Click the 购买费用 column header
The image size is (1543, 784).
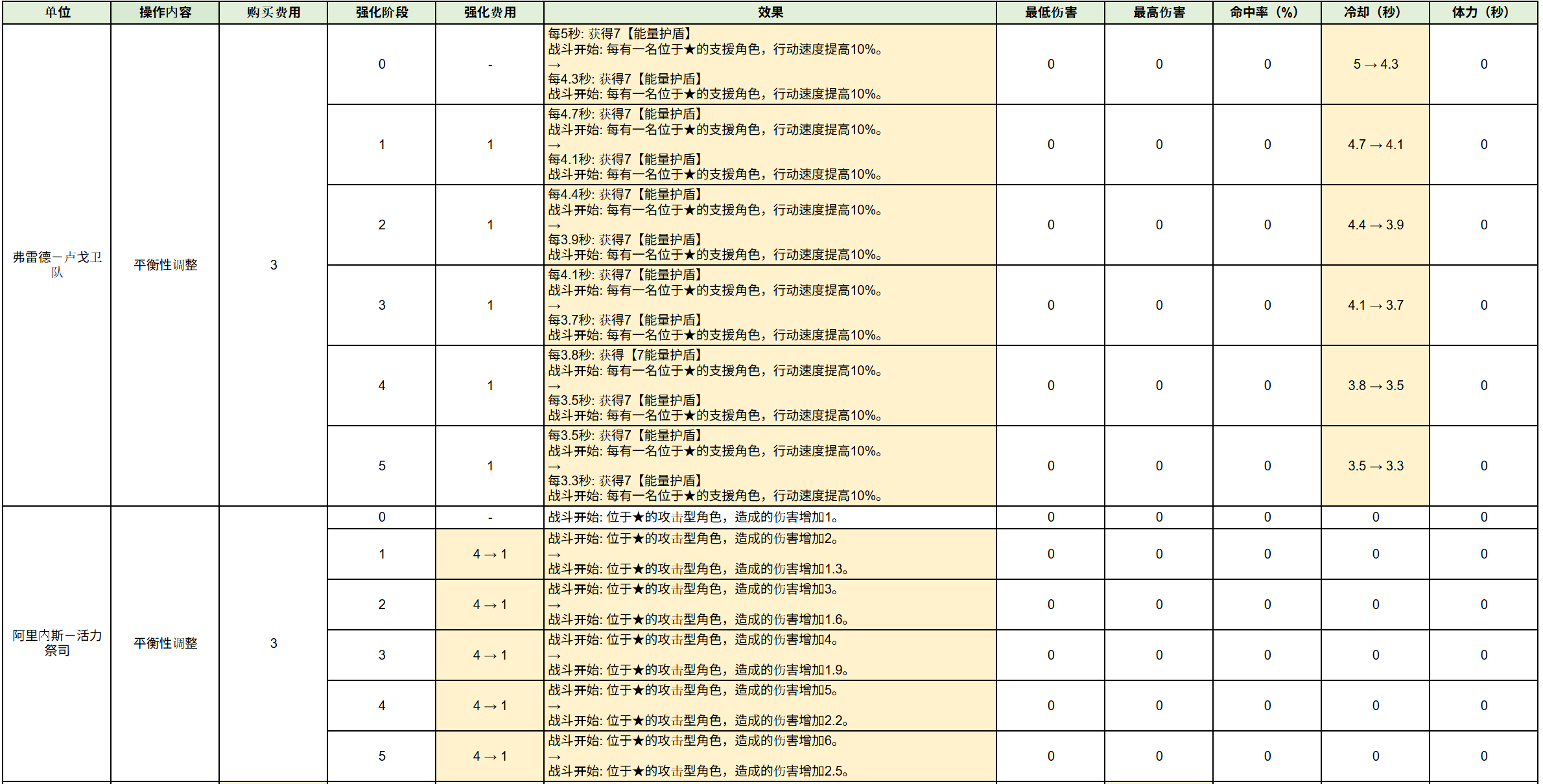click(x=274, y=12)
